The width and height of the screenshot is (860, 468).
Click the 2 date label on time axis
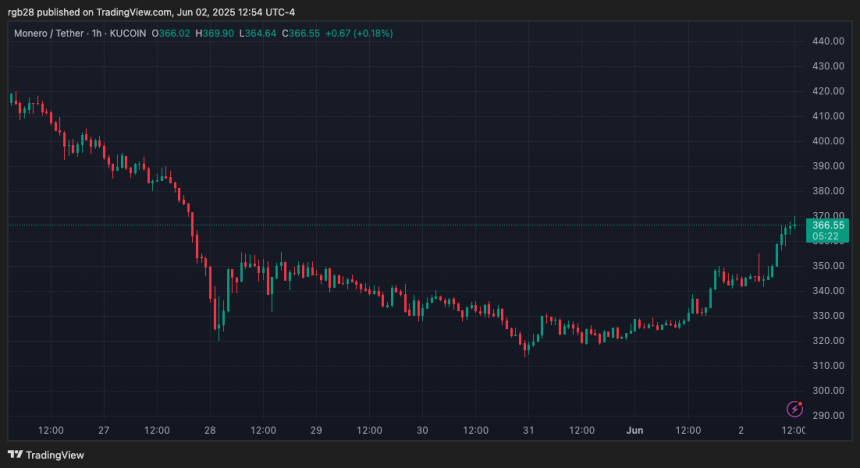741,431
